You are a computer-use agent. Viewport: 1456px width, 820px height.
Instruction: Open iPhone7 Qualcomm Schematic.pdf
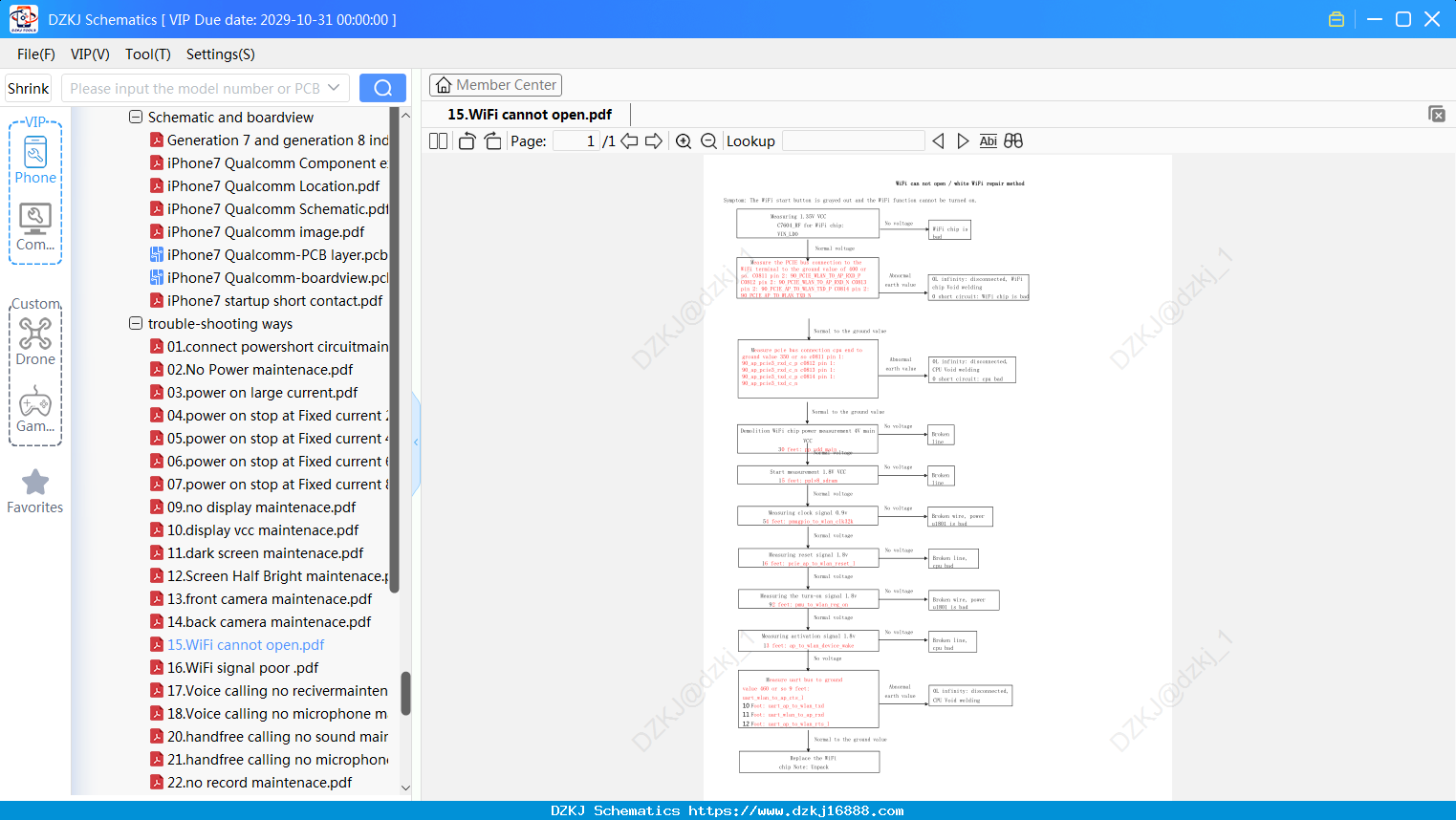coord(269,209)
